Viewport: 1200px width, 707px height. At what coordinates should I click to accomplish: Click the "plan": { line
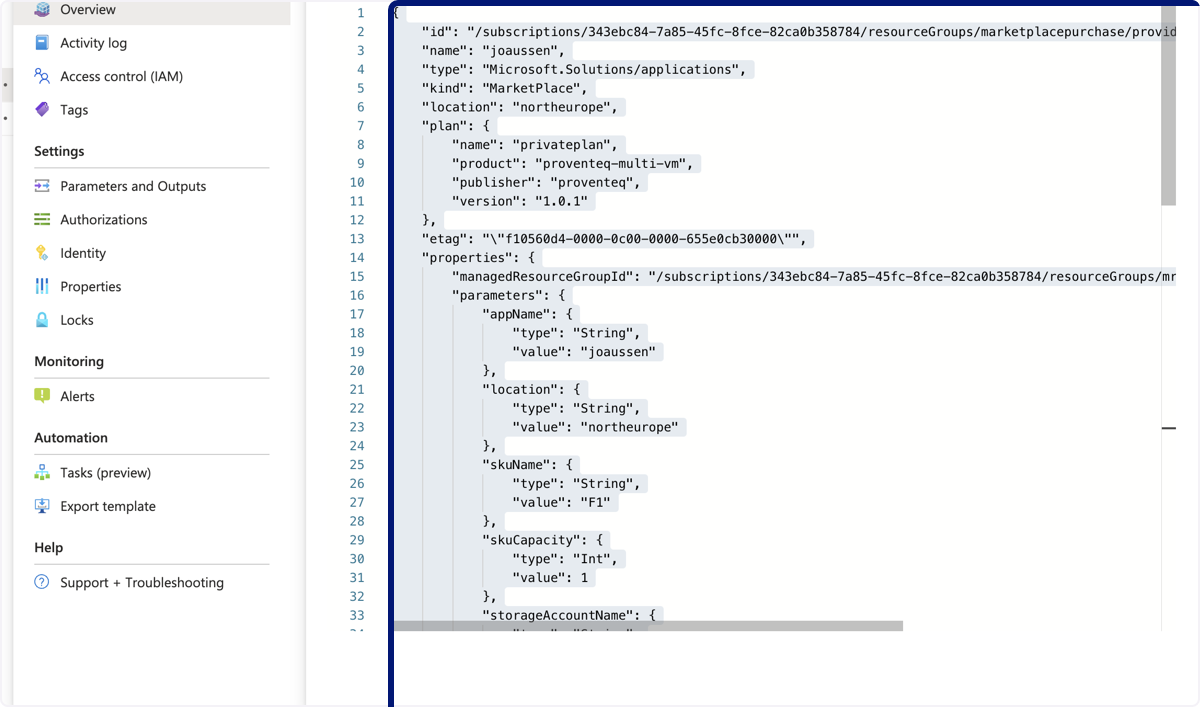pos(456,126)
